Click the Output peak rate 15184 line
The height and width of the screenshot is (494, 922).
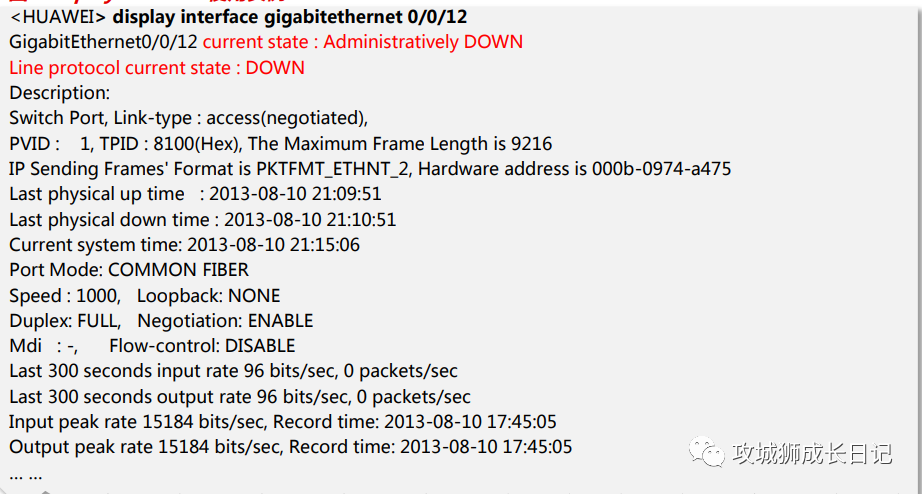[x=290, y=447]
